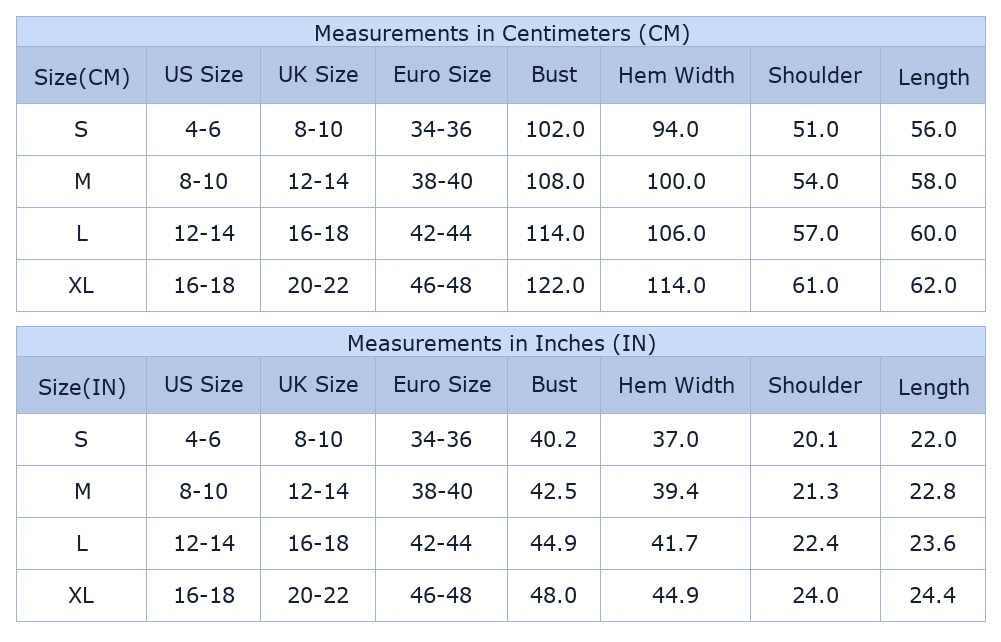The height and width of the screenshot is (642, 1001).
Task: Click the 40.2 bust cell
Action: click(554, 439)
